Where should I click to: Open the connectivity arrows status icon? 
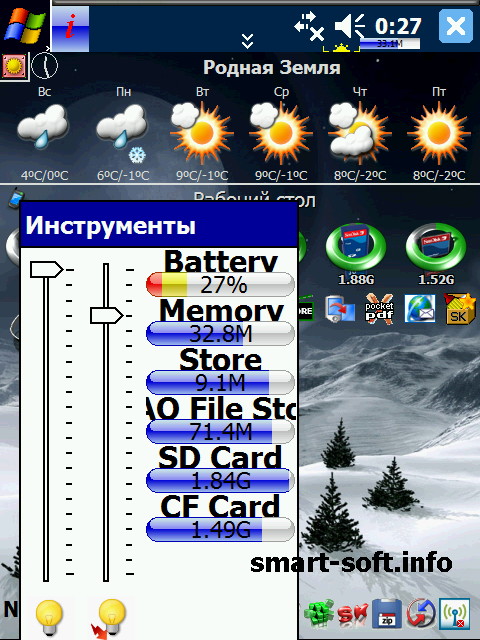(x=309, y=27)
